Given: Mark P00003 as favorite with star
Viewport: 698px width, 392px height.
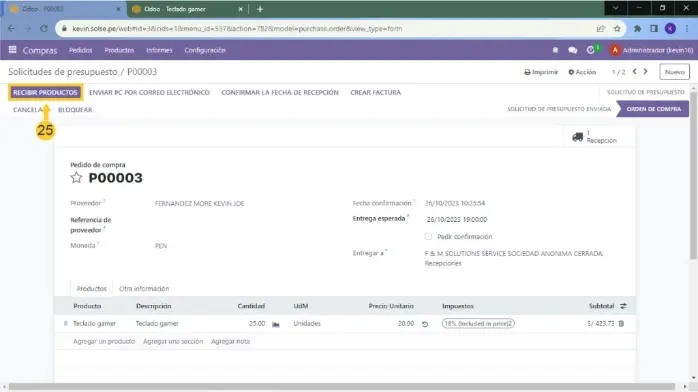Looking at the screenshot, I should 76,178.
